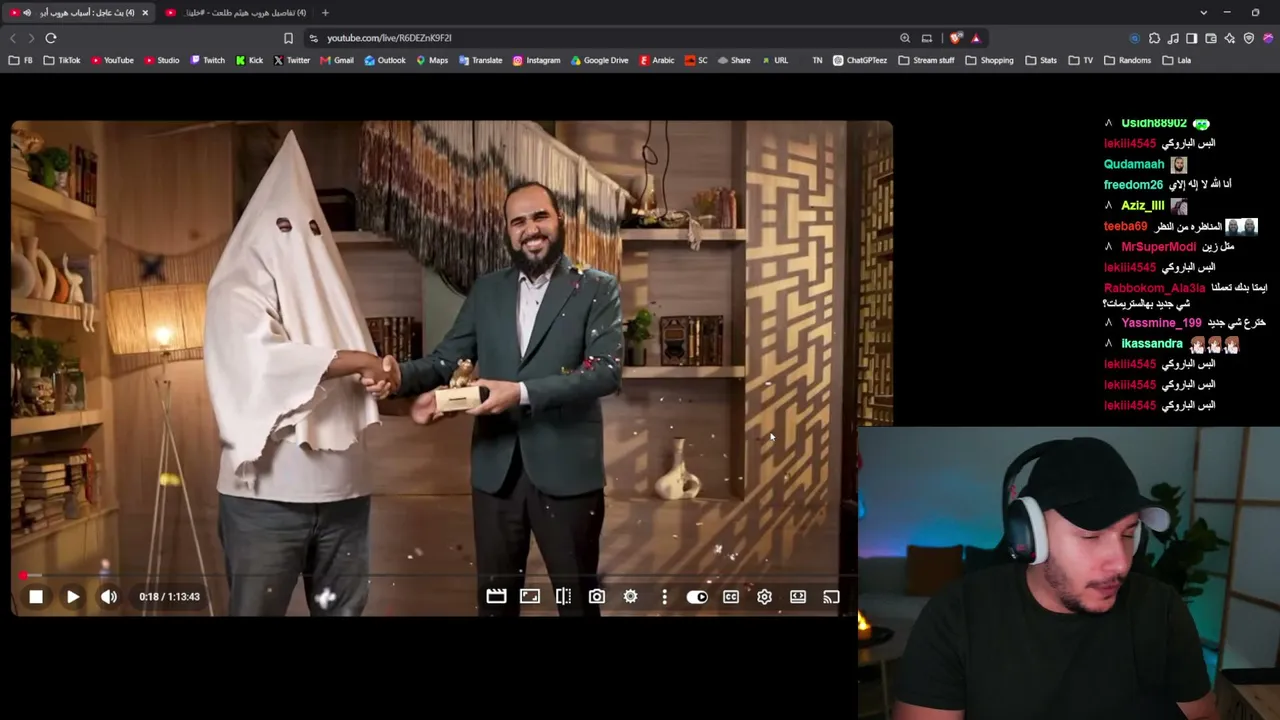The image size is (1280, 720).
Task: Click the mirror flip icon in player
Action: 564,597
